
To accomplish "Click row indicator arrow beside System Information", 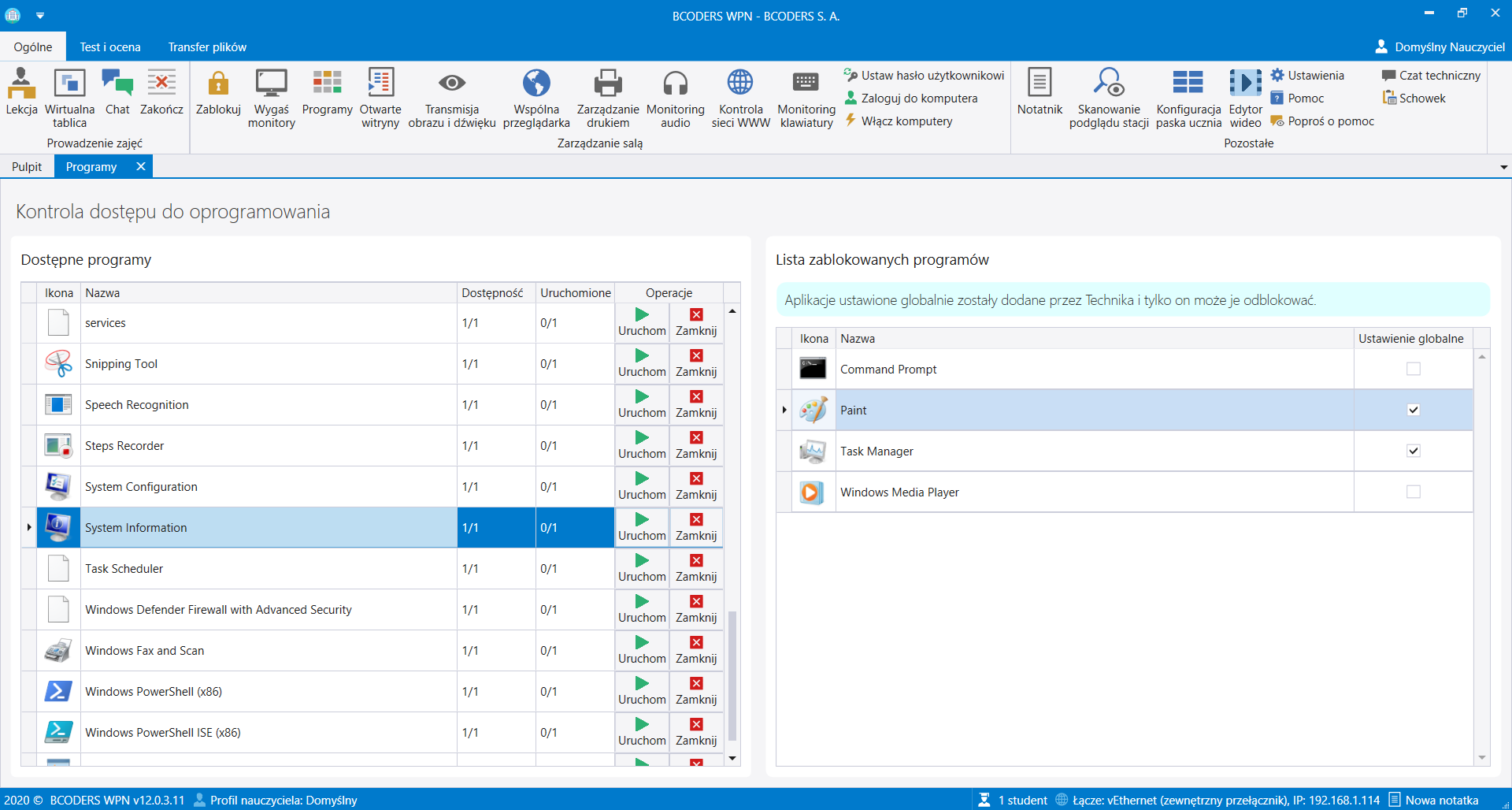I will 29,527.
